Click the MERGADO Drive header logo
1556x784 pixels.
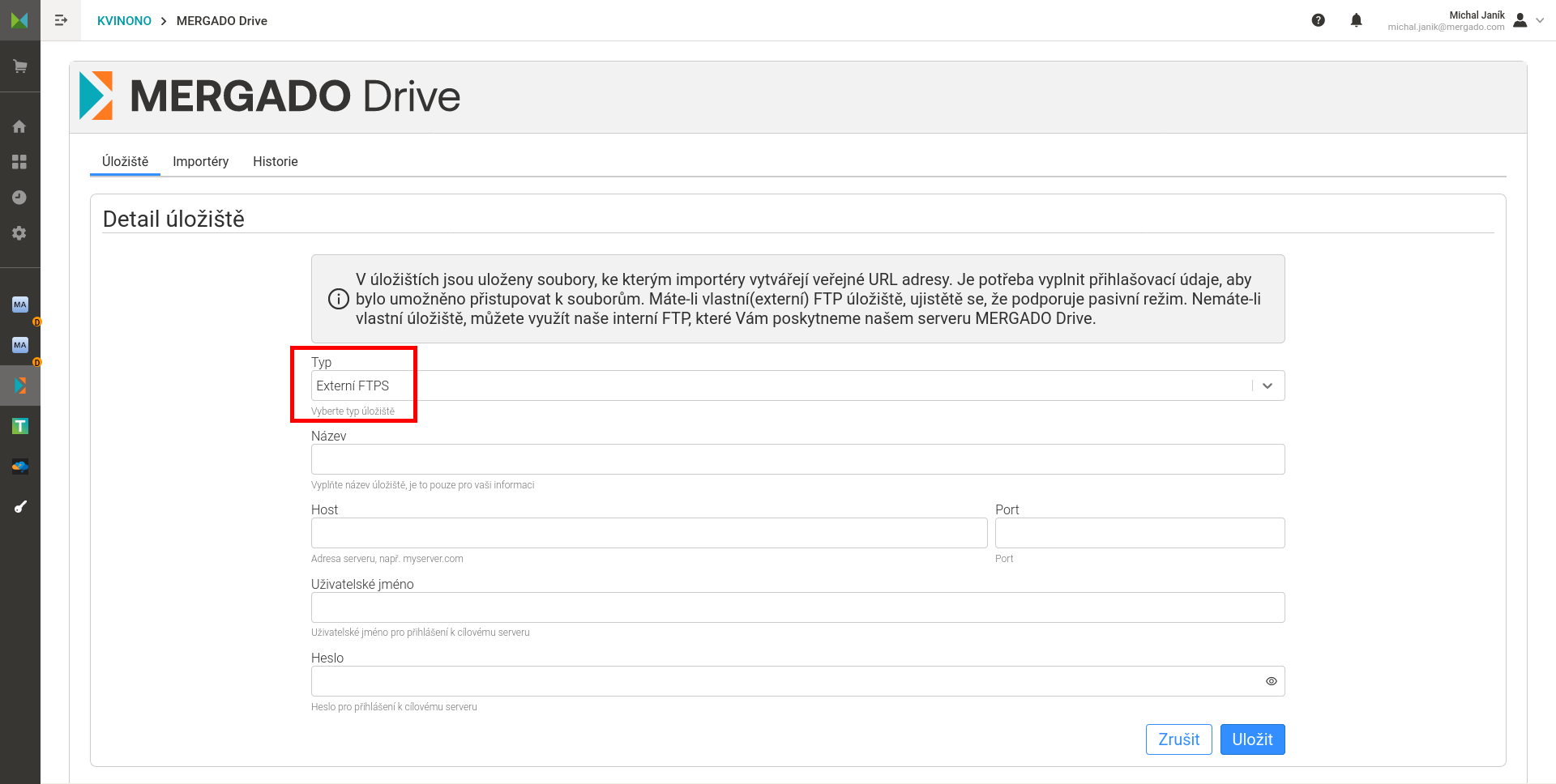point(270,96)
